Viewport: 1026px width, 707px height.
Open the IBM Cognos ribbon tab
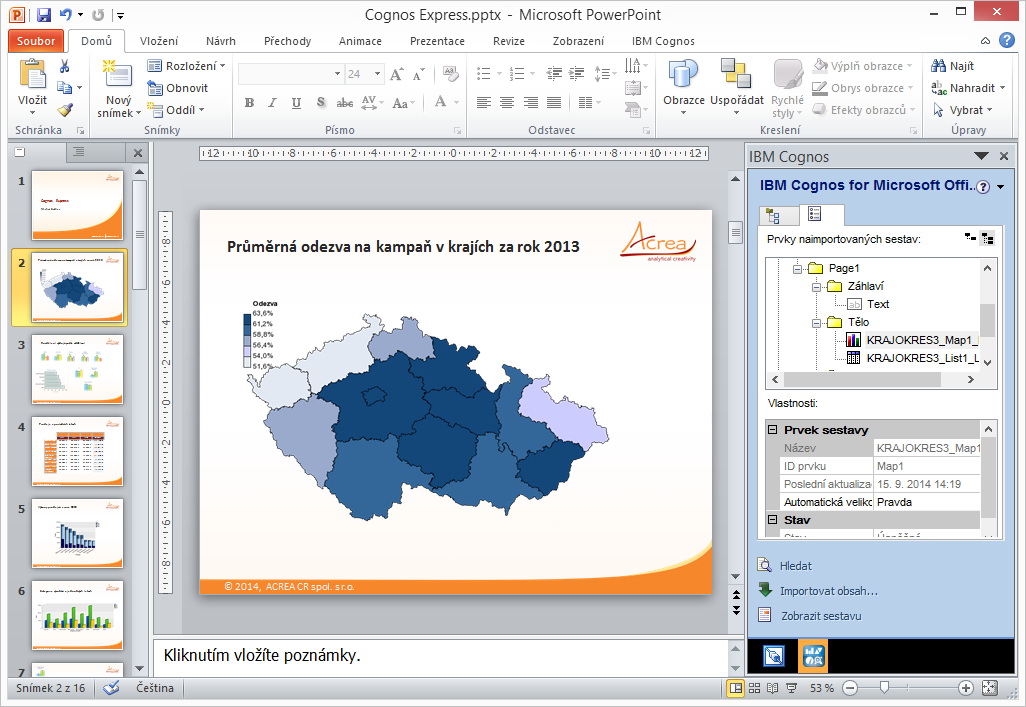click(663, 41)
